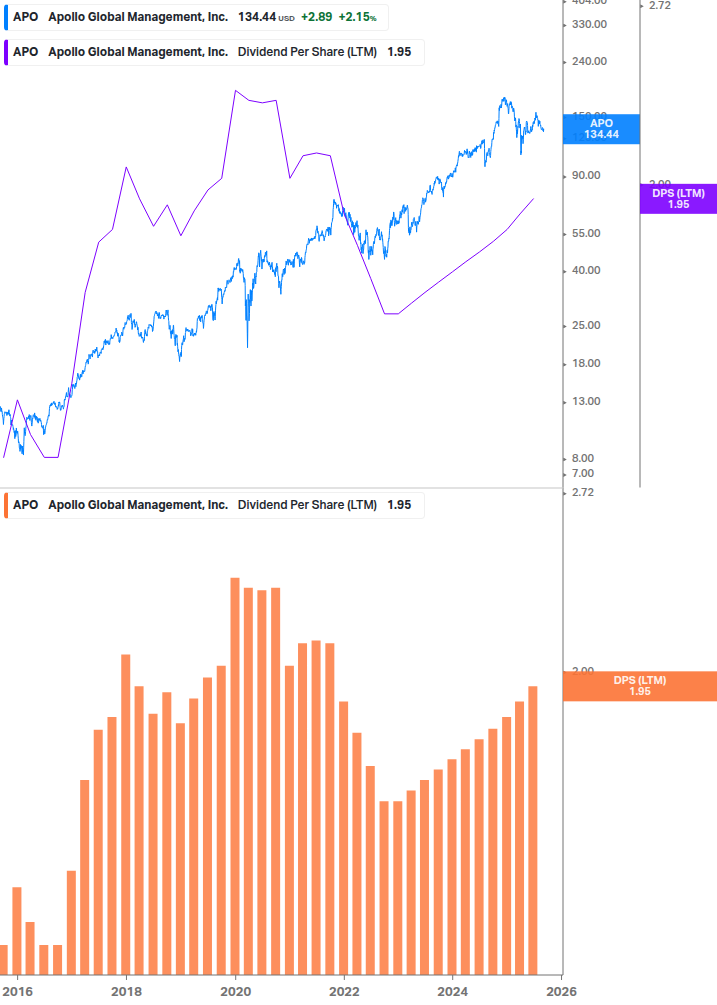Click the 25.00 price axis label
The image size is (717, 1005).
pyautogui.click(x=586, y=326)
